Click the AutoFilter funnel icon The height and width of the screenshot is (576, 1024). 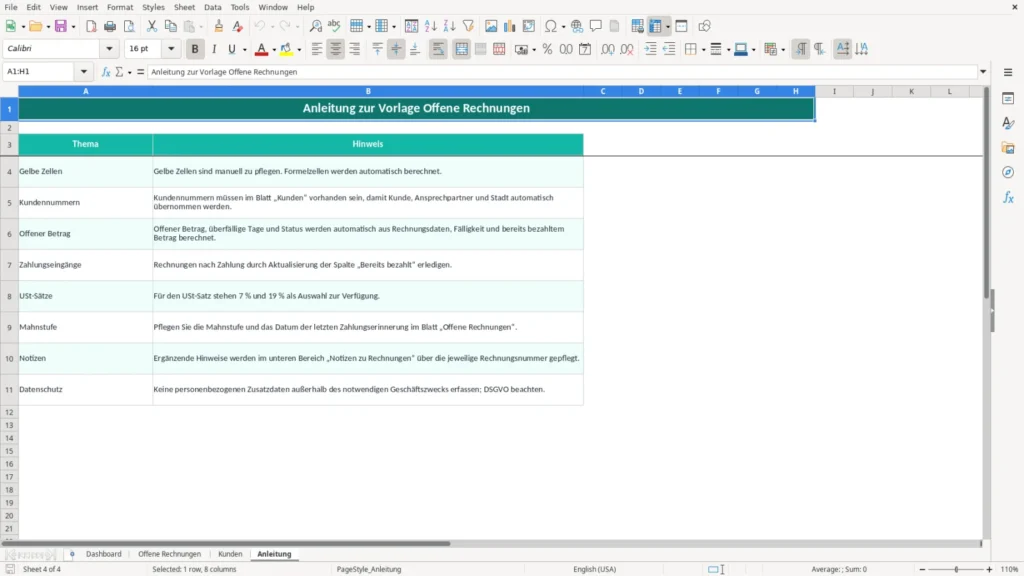coord(468,26)
